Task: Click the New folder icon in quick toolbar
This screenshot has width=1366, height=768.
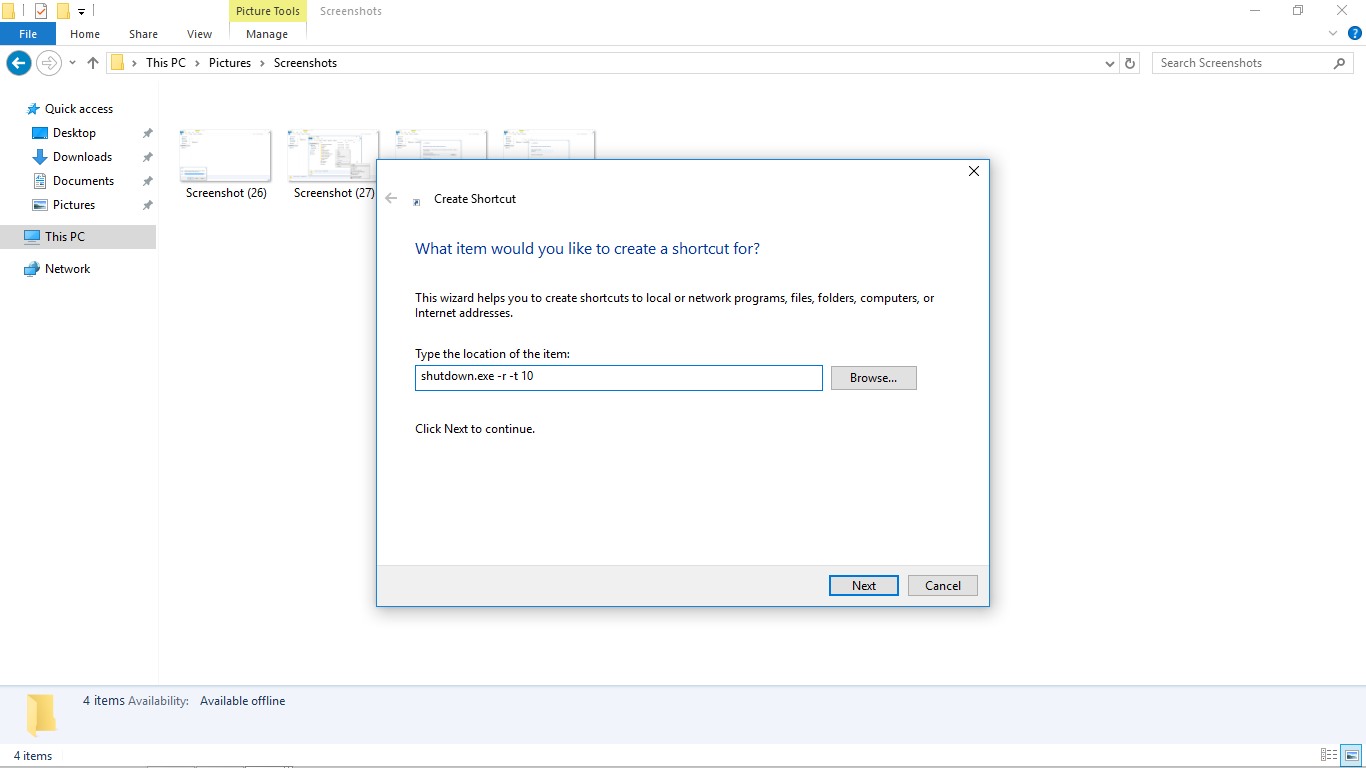Action: pyautogui.click(x=63, y=11)
